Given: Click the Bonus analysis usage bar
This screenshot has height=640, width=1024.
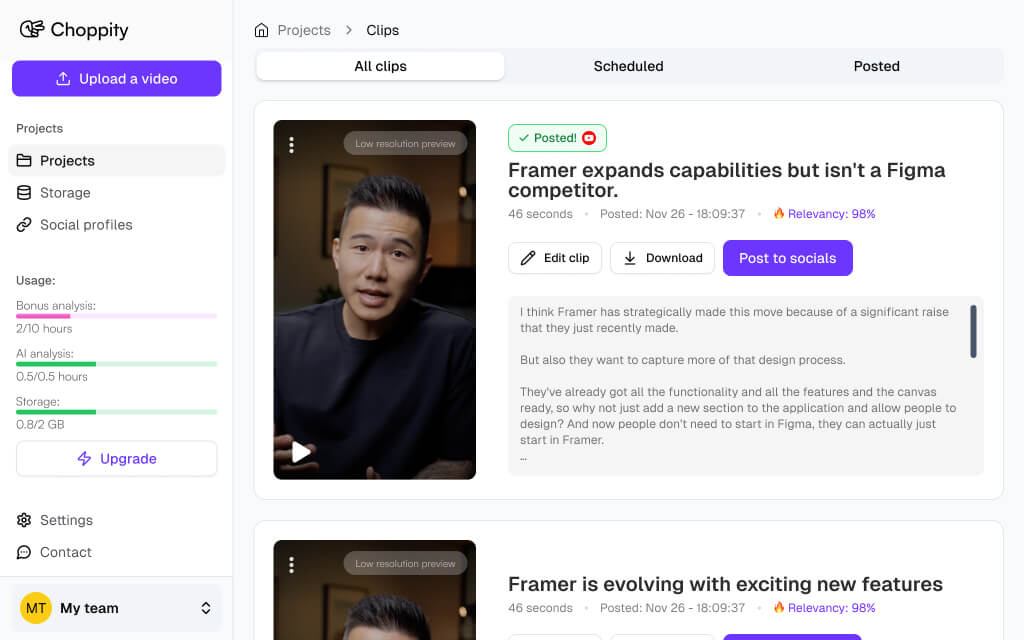Looking at the screenshot, I should point(116,316).
